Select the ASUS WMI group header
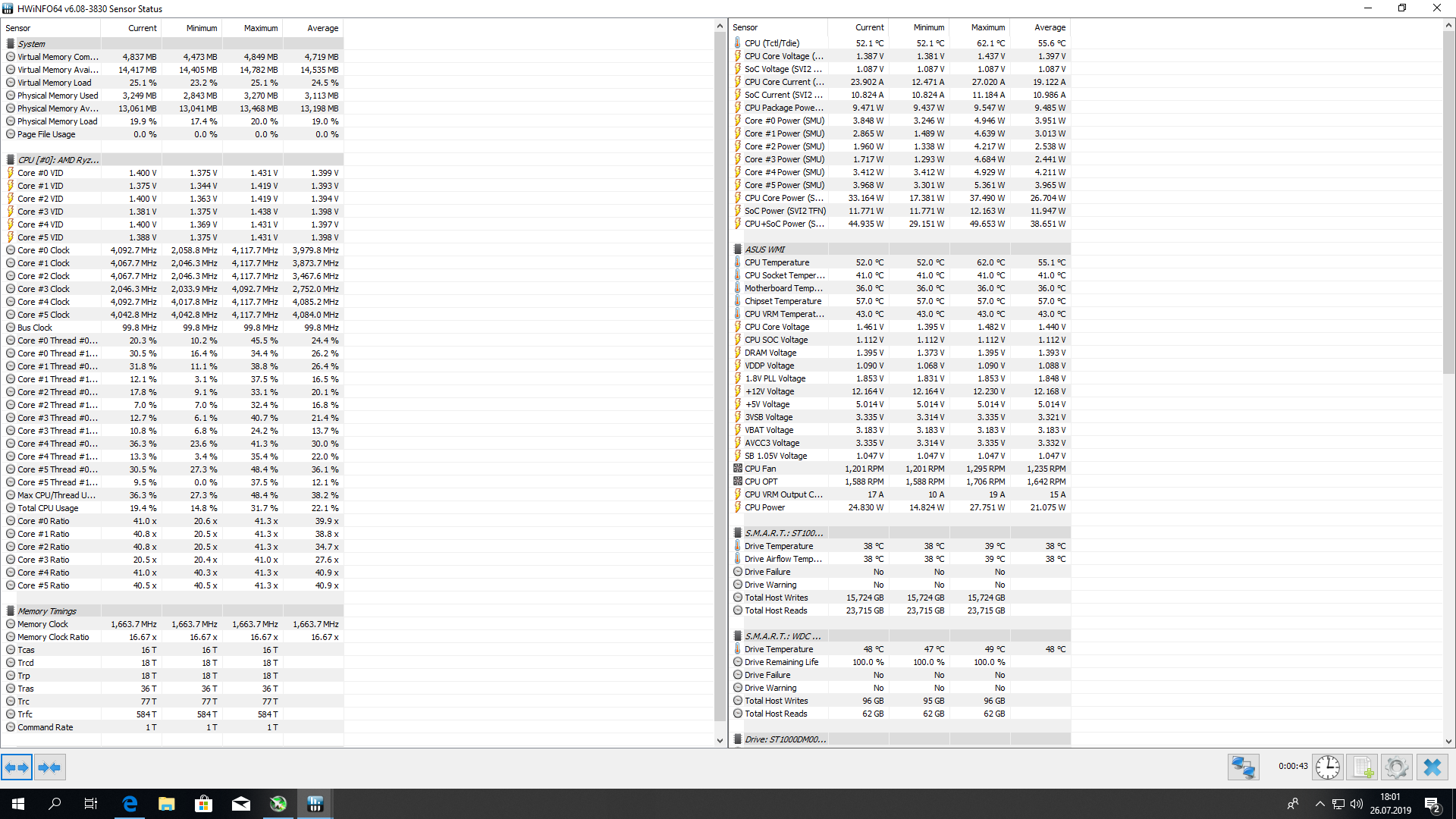This screenshot has width=1456, height=819. coord(764,249)
